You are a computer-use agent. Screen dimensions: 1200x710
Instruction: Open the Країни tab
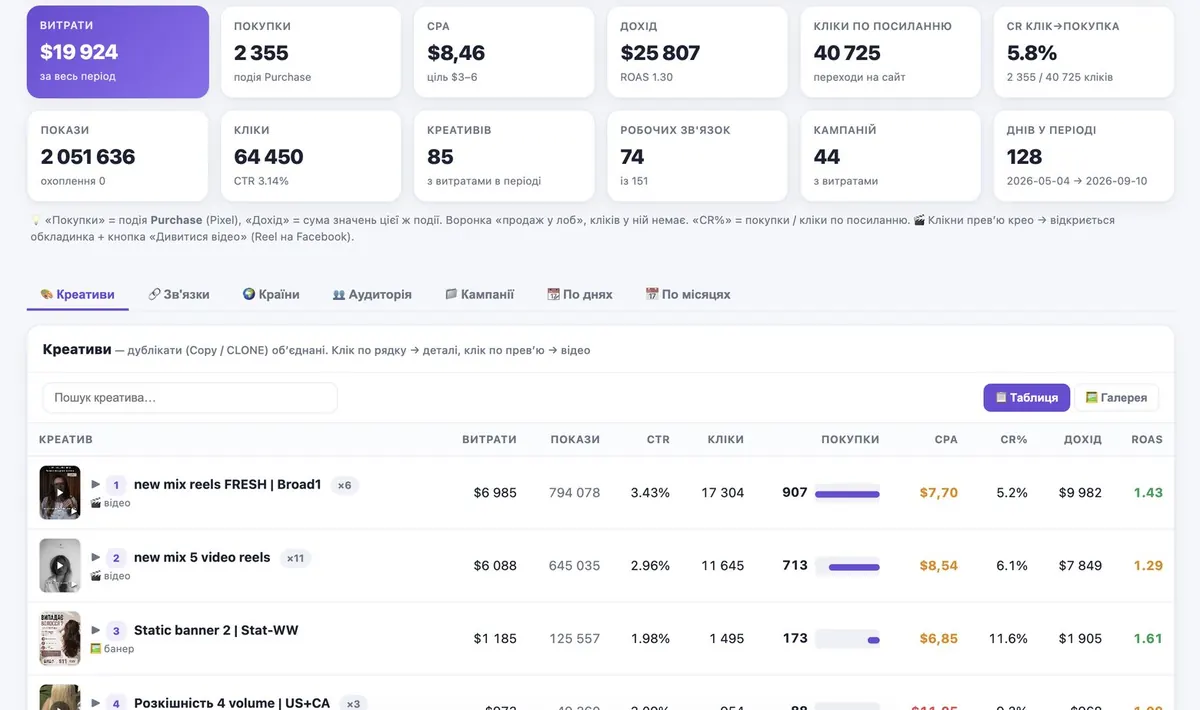pyautogui.click(x=271, y=294)
